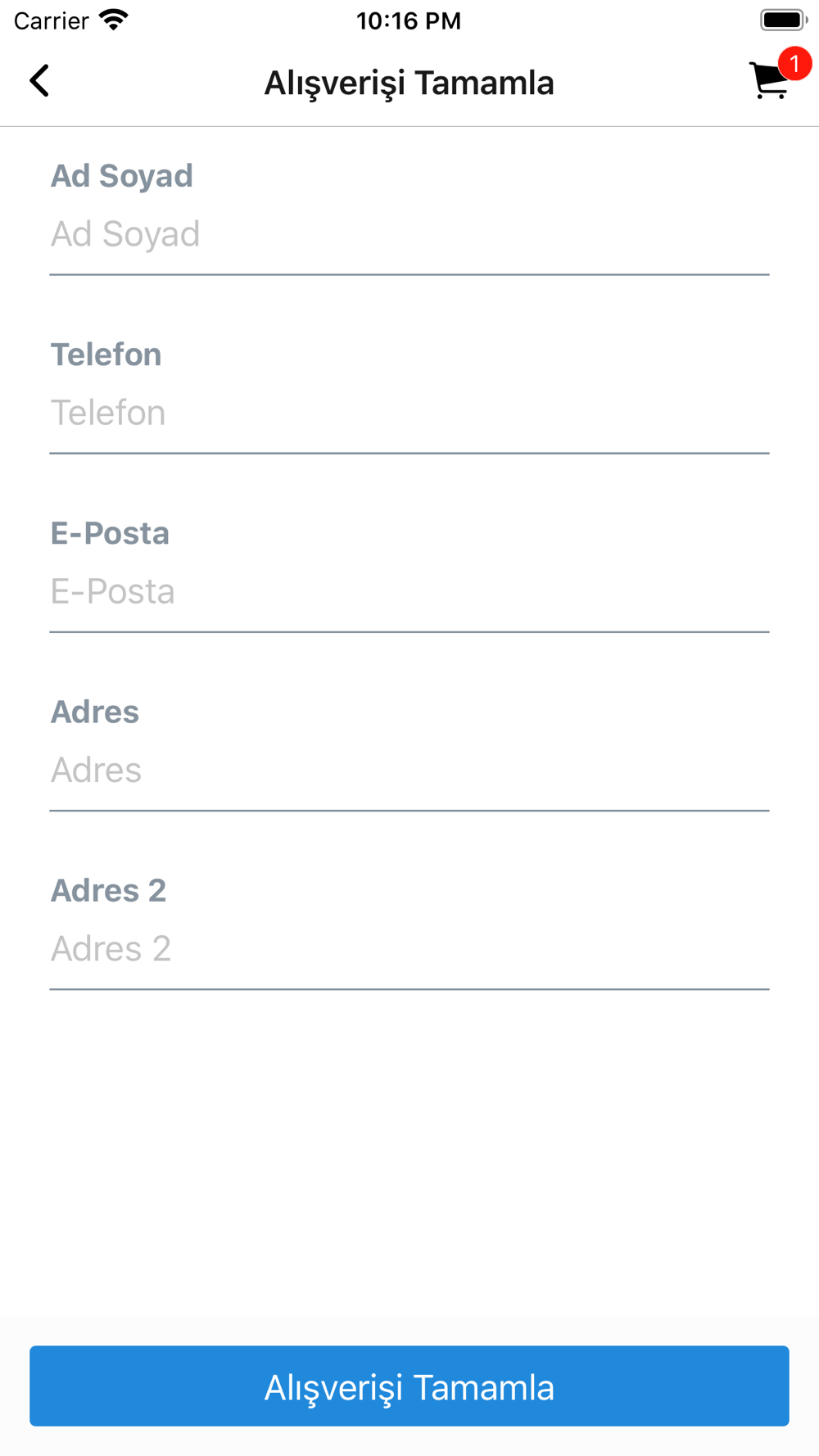This screenshot has width=819, height=1456.
Task: Tap the Adres 2 input field
Action: [409, 948]
